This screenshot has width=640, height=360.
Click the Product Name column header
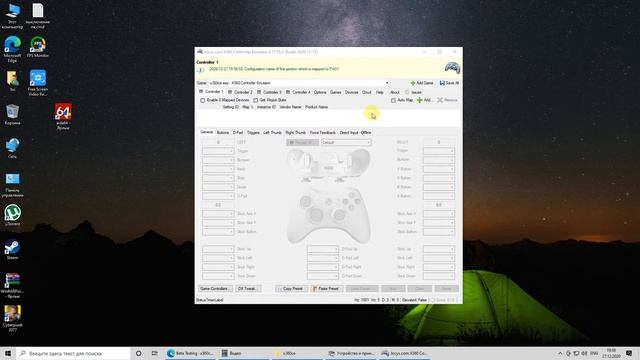[316, 107]
